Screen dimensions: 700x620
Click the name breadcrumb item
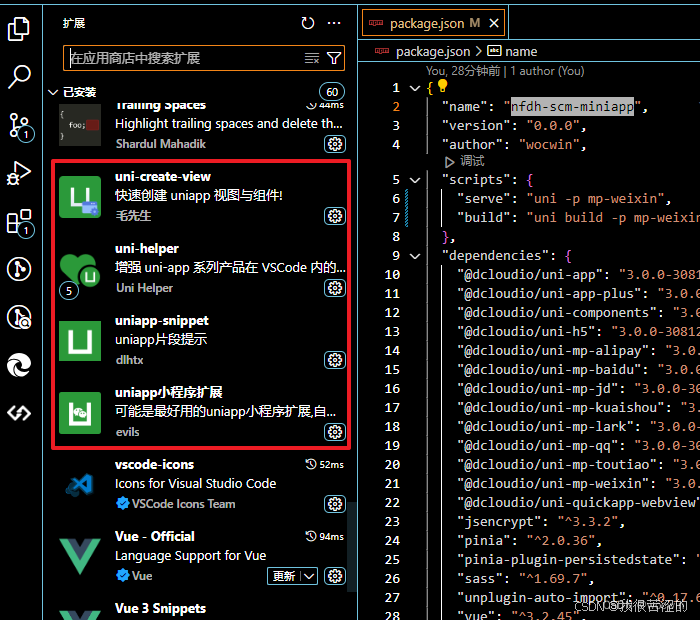coord(521,52)
